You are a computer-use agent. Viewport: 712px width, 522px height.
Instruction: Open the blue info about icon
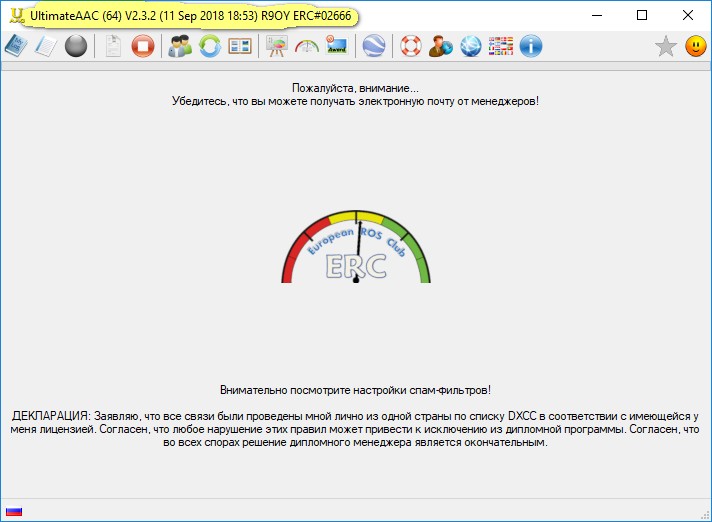pyautogui.click(x=531, y=46)
